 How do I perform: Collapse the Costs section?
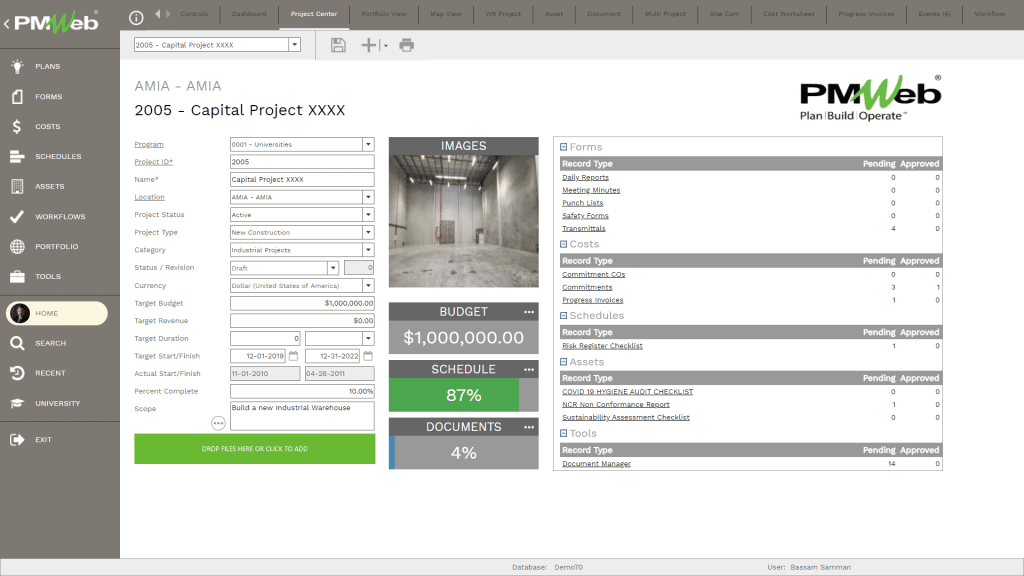click(x=564, y=244)
